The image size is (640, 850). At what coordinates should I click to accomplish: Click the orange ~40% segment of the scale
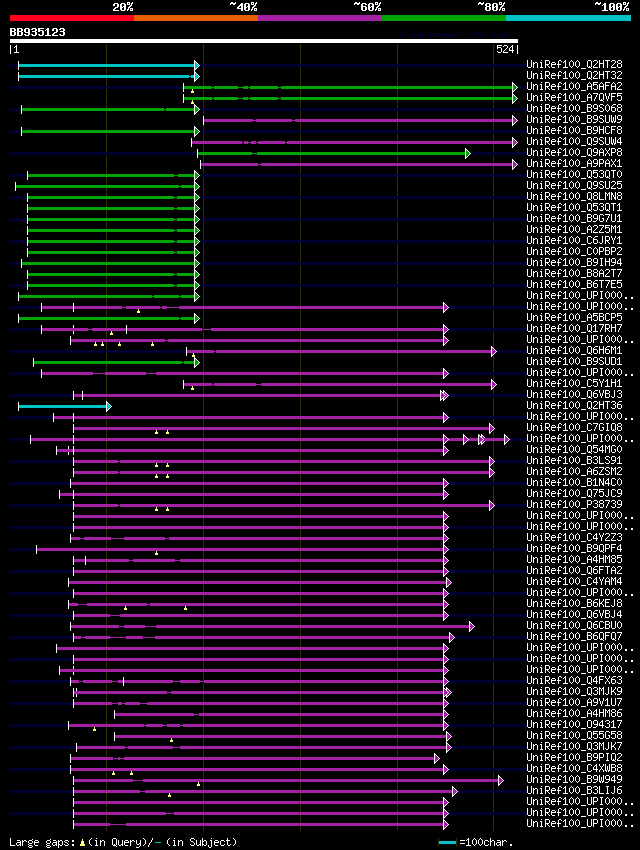click(196, 18)
